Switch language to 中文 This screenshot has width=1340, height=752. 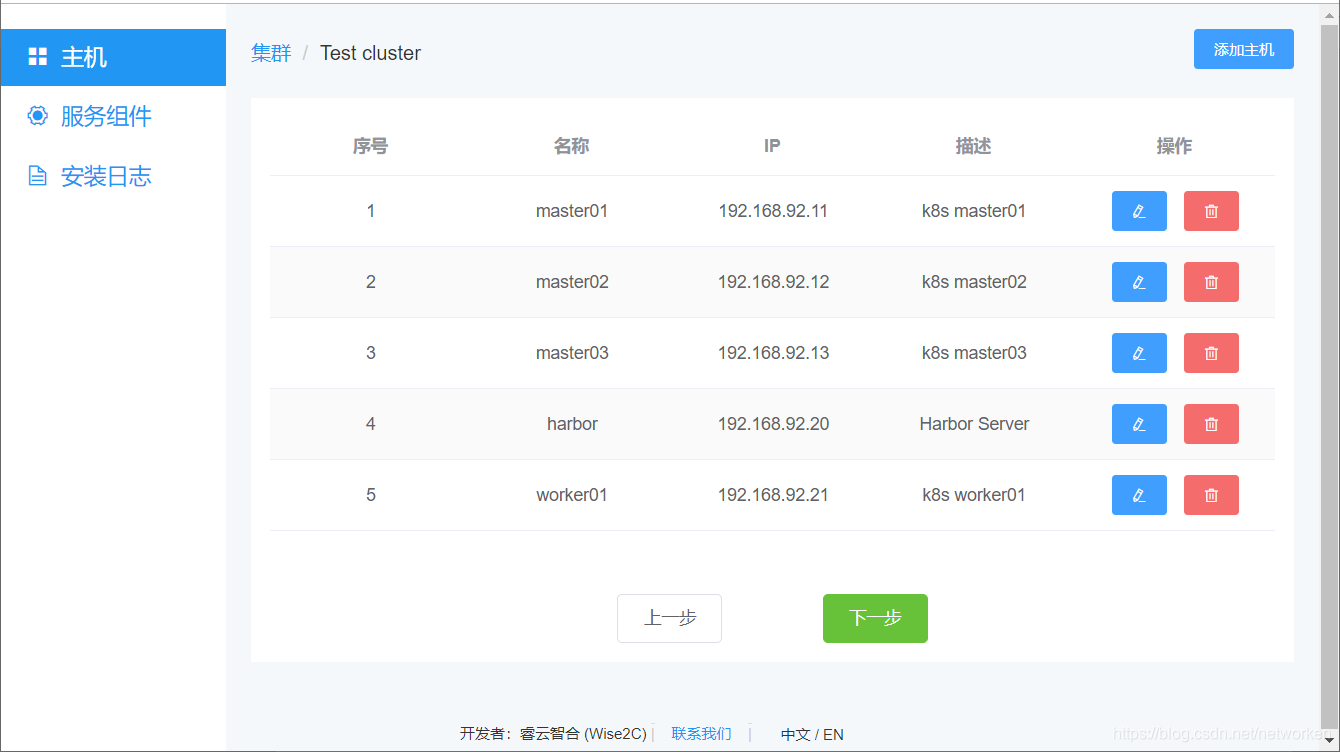[x=795, y=734]
